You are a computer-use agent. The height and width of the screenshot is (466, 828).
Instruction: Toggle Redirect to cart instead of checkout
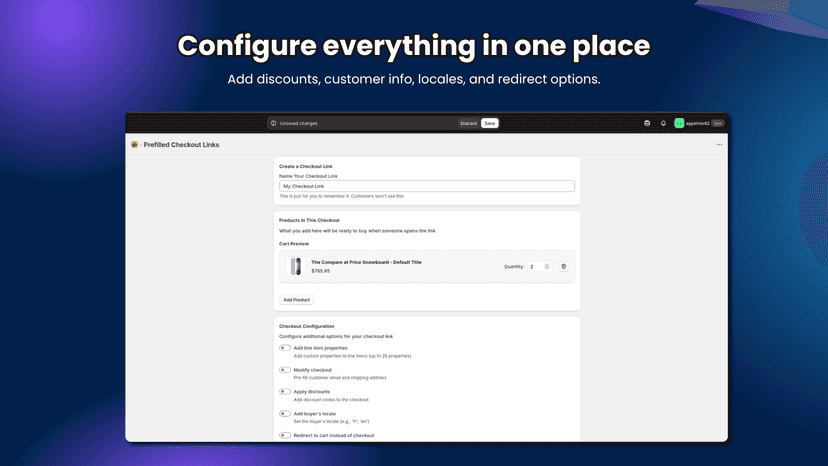(x=285, y=435)
